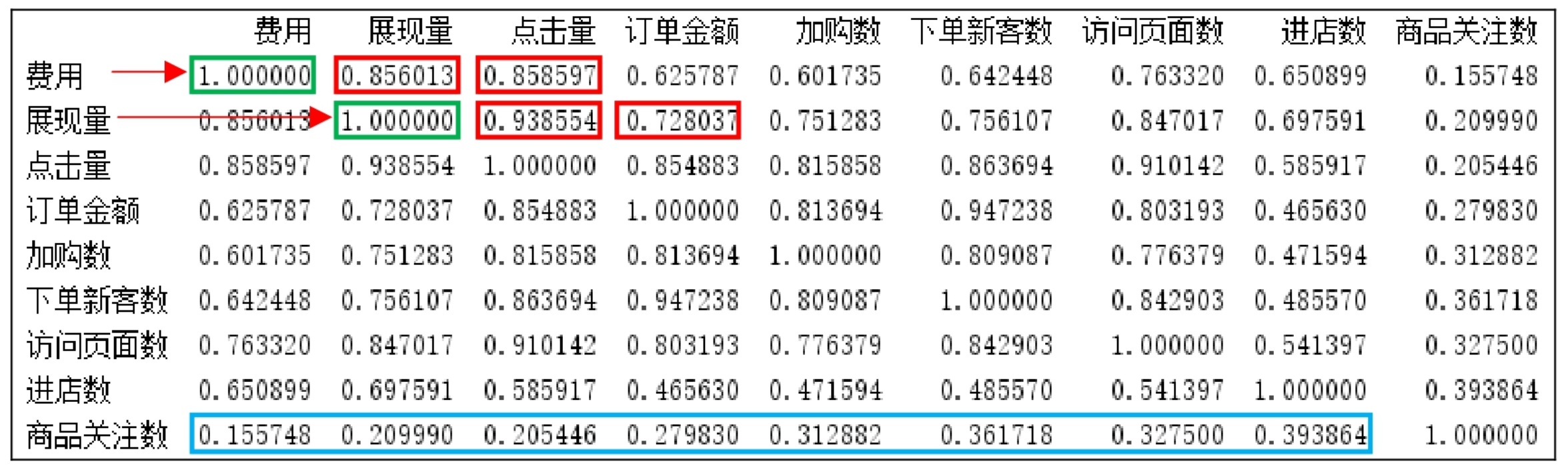Click the 进店数 row label

pos(68,390)
